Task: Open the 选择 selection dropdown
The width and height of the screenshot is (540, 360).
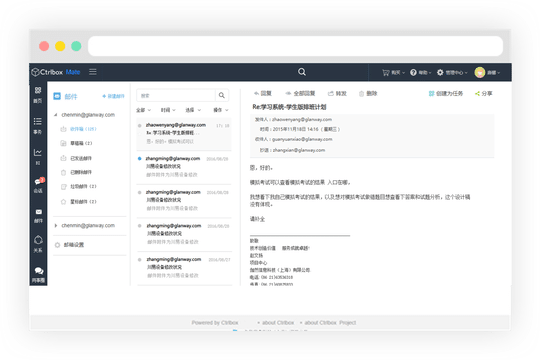Action: pos(193,110)
